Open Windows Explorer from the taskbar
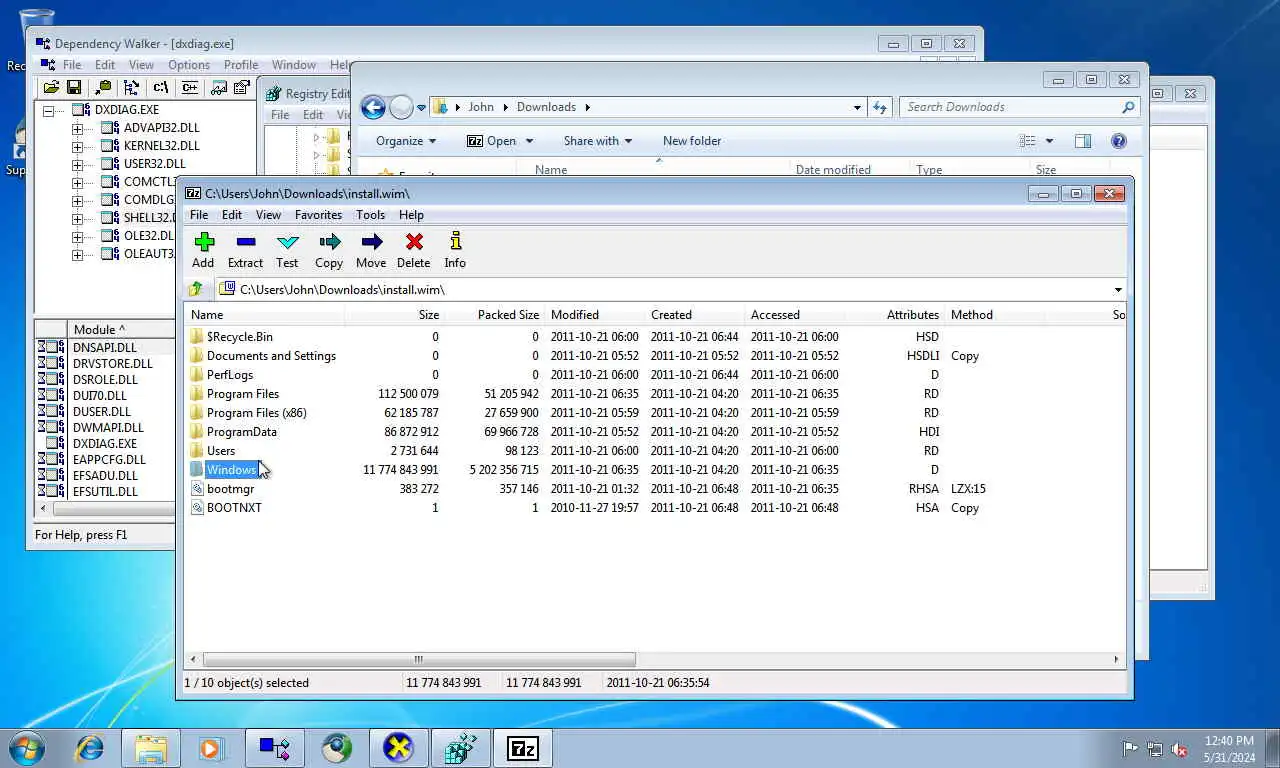Viewport: 1280px width, 768px height. (x=151, y=748)
